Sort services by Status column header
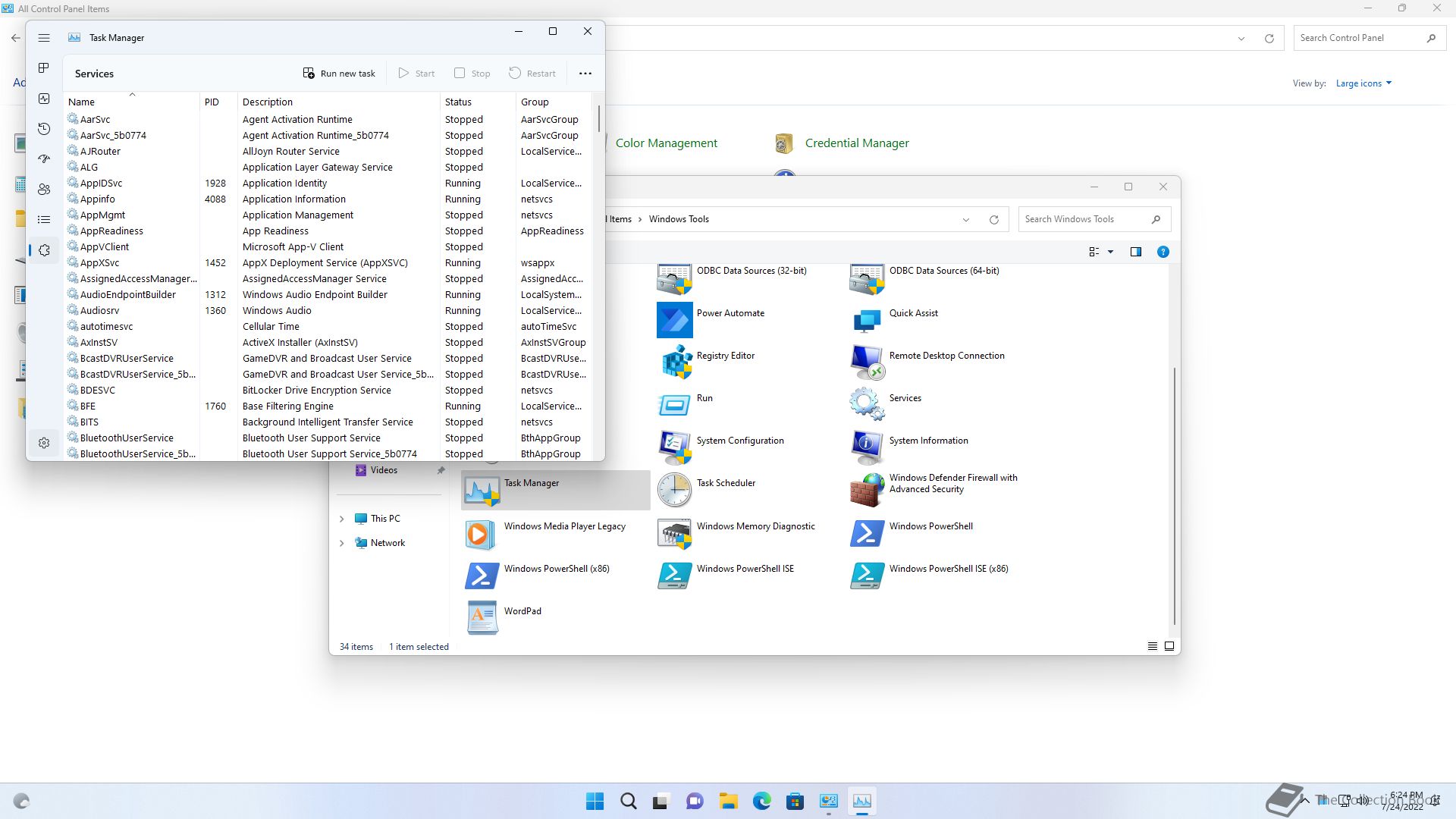 [478, 102]
